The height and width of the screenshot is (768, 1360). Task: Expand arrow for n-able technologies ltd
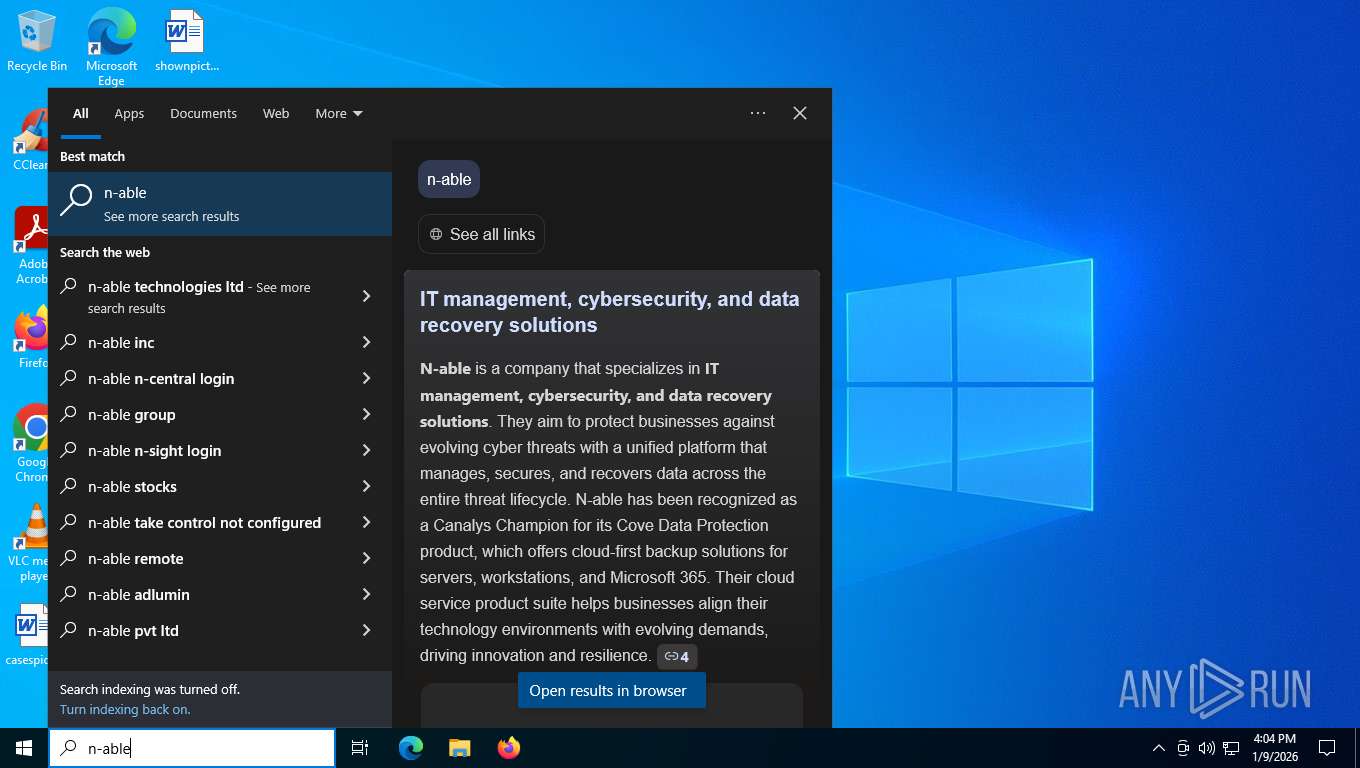click(x=366, y=296)
